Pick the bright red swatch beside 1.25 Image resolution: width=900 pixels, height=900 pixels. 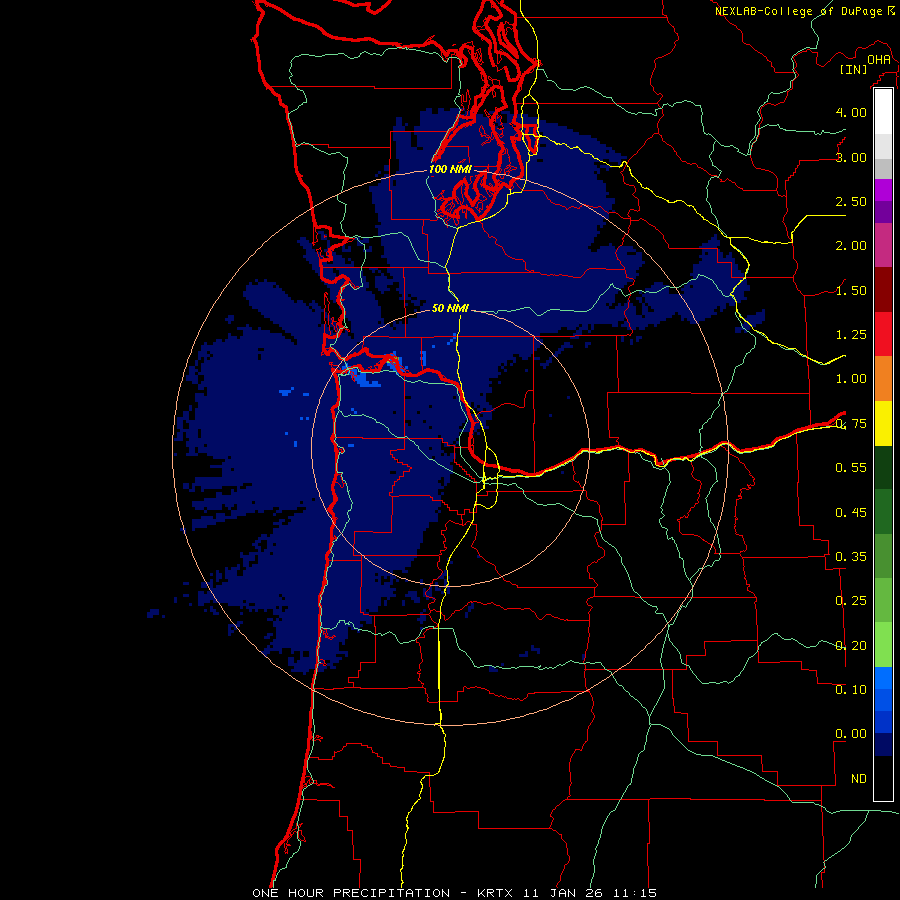[x=883, y=334]
